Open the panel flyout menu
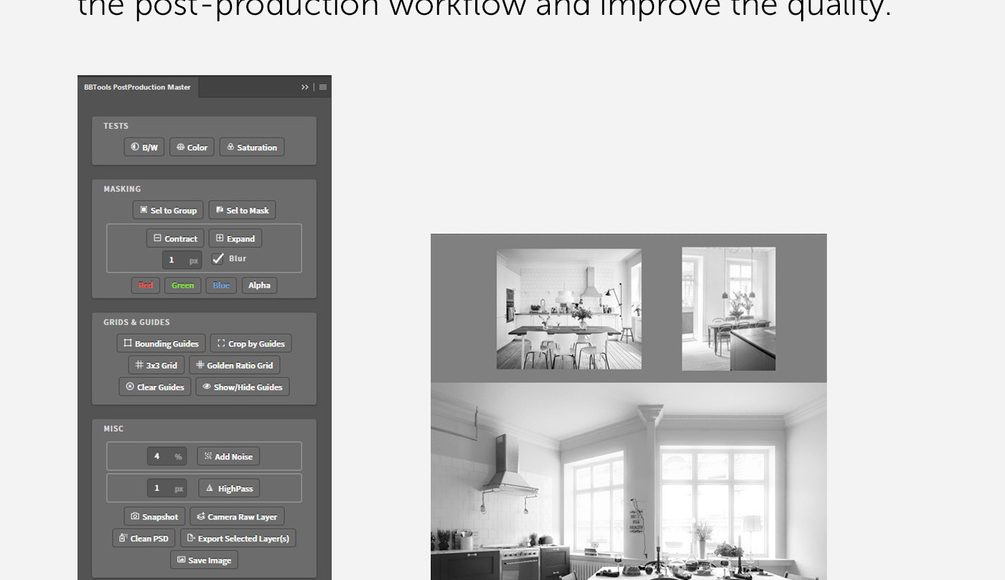 (x=322, y=87)
